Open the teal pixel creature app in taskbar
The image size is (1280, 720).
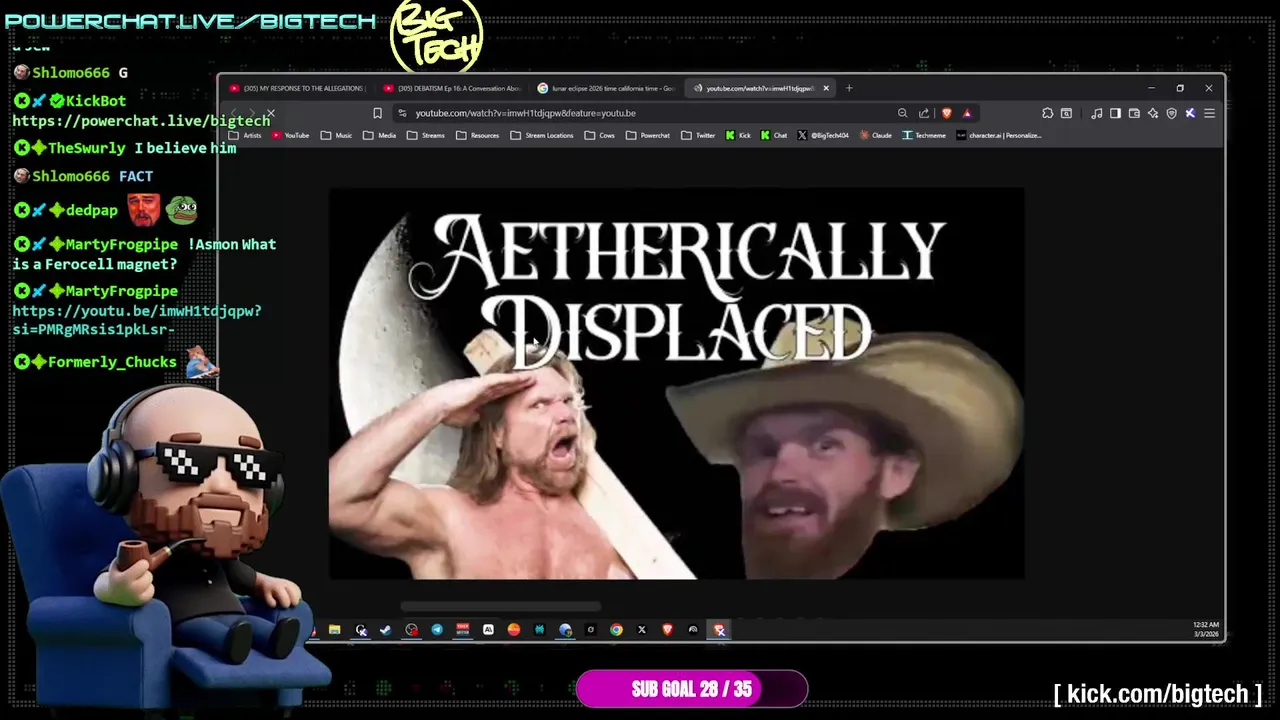[x=539, y=630]
